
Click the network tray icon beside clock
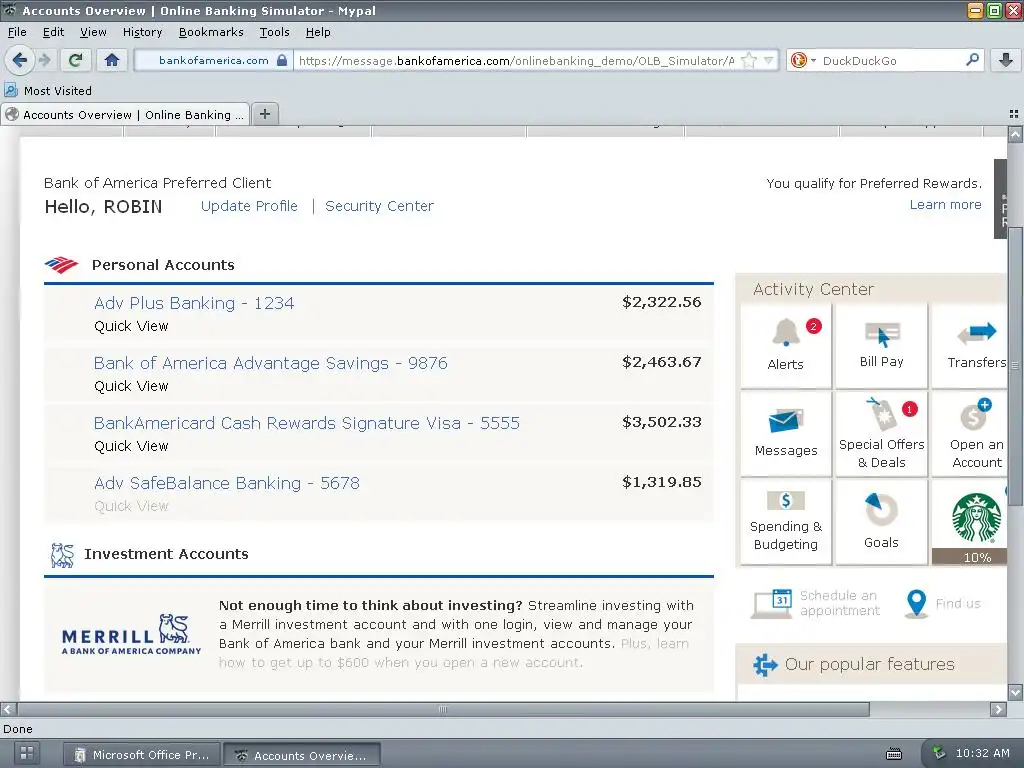tap(938, 753)
